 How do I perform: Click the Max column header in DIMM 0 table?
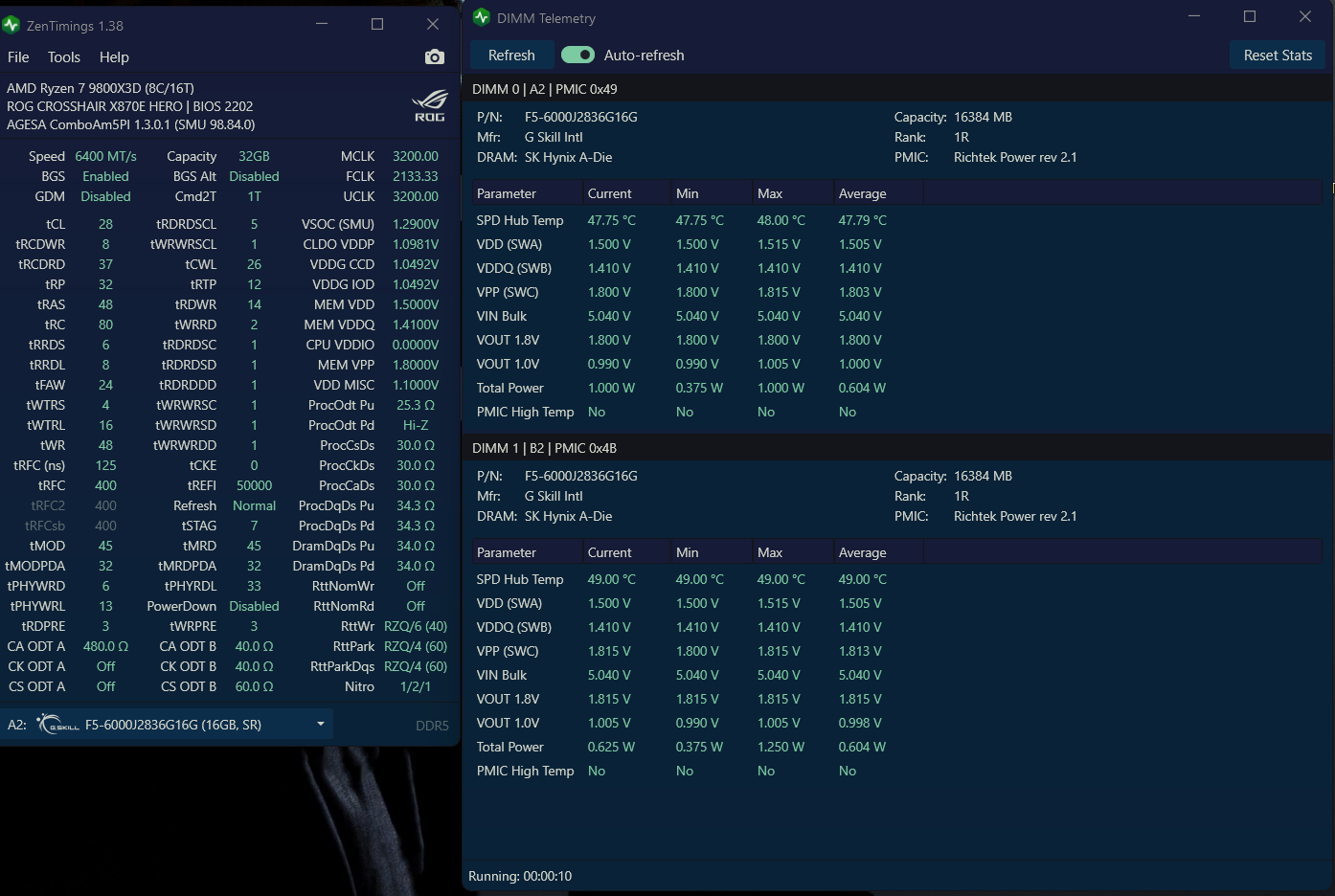coord(793,193)
